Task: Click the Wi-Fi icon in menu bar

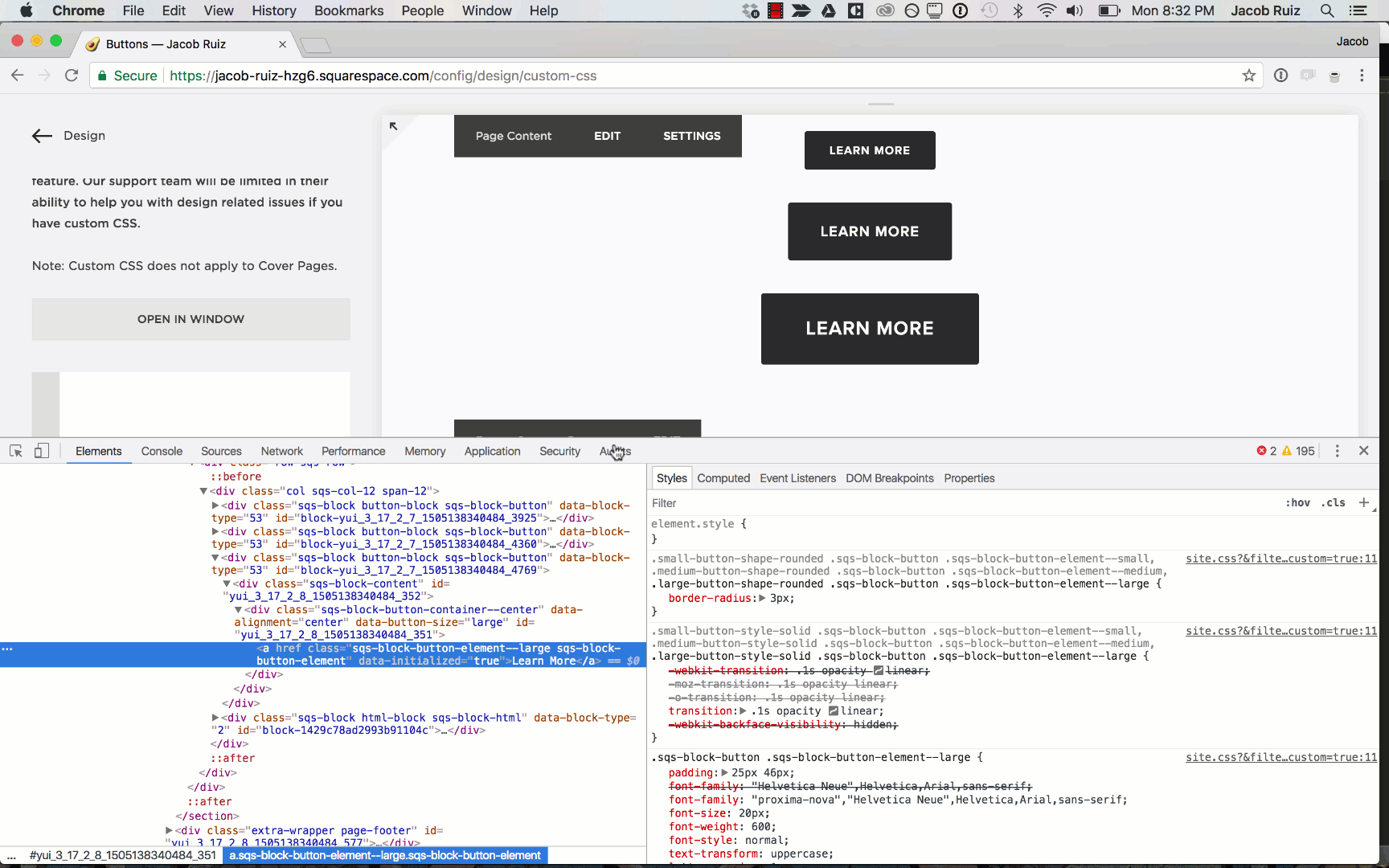Action: pos(1046,10)
